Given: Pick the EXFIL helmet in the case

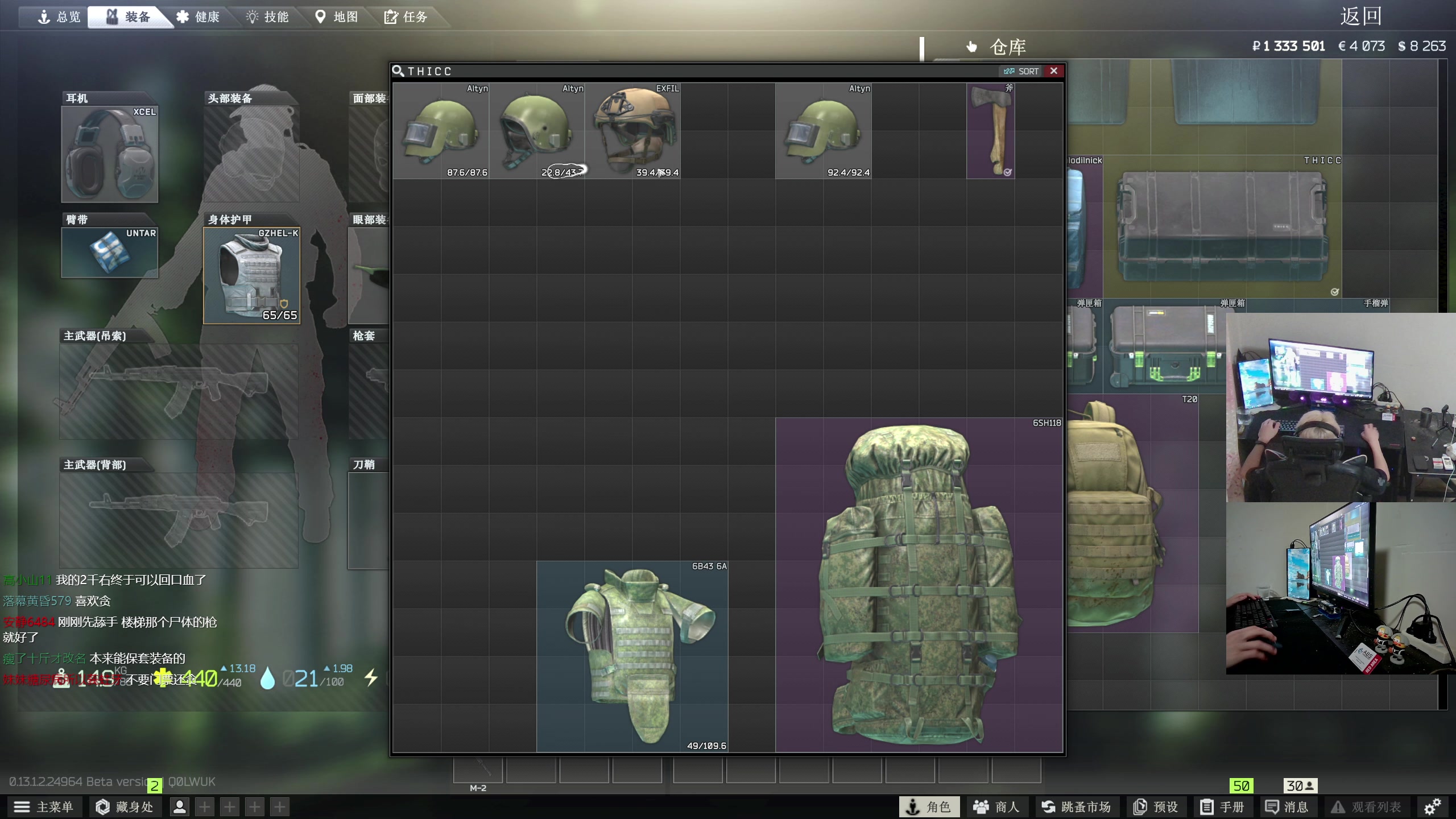Looking at the screenshot, I should point(632,131).
